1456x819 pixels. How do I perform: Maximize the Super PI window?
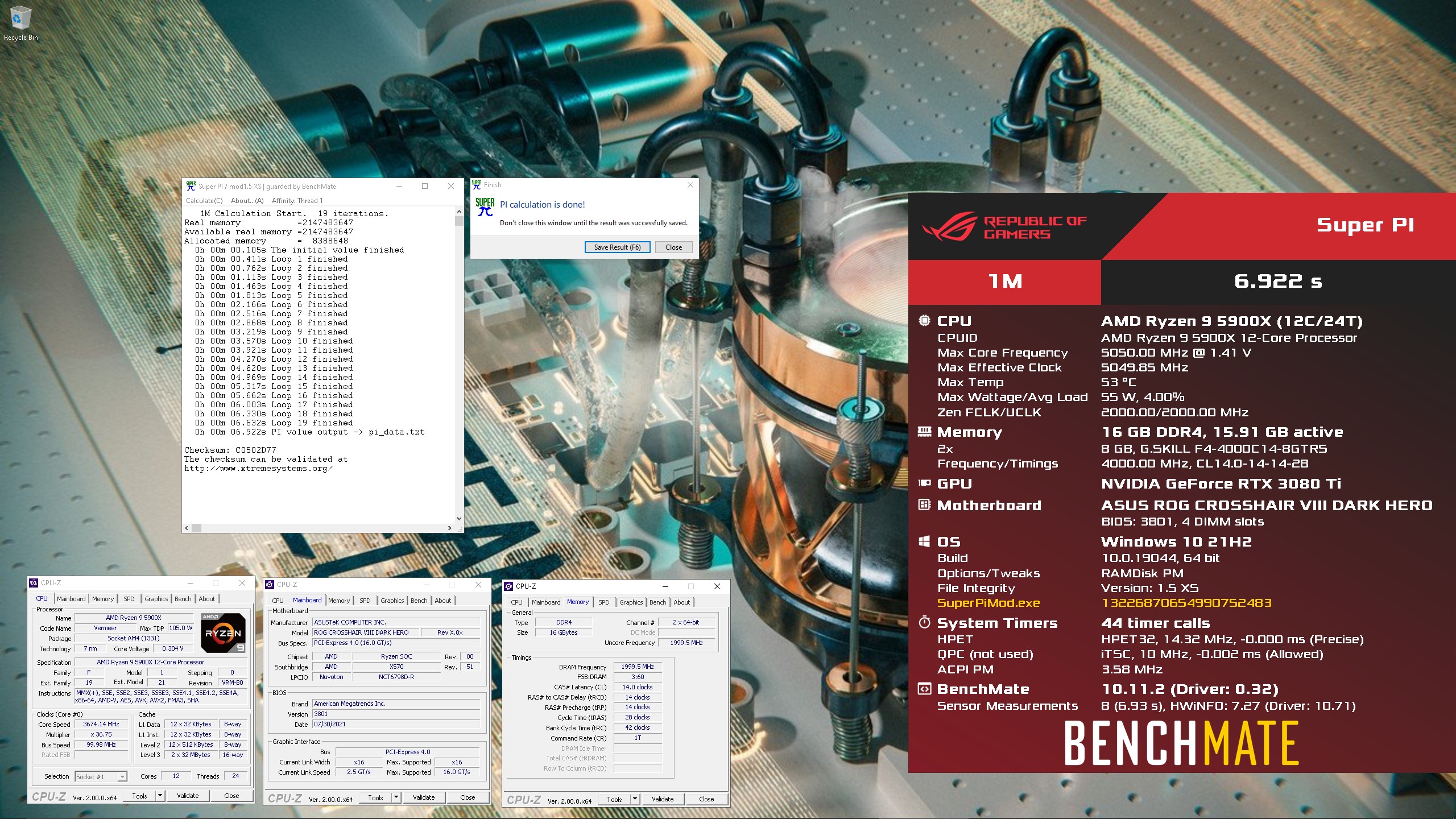(x=425, y=186)
